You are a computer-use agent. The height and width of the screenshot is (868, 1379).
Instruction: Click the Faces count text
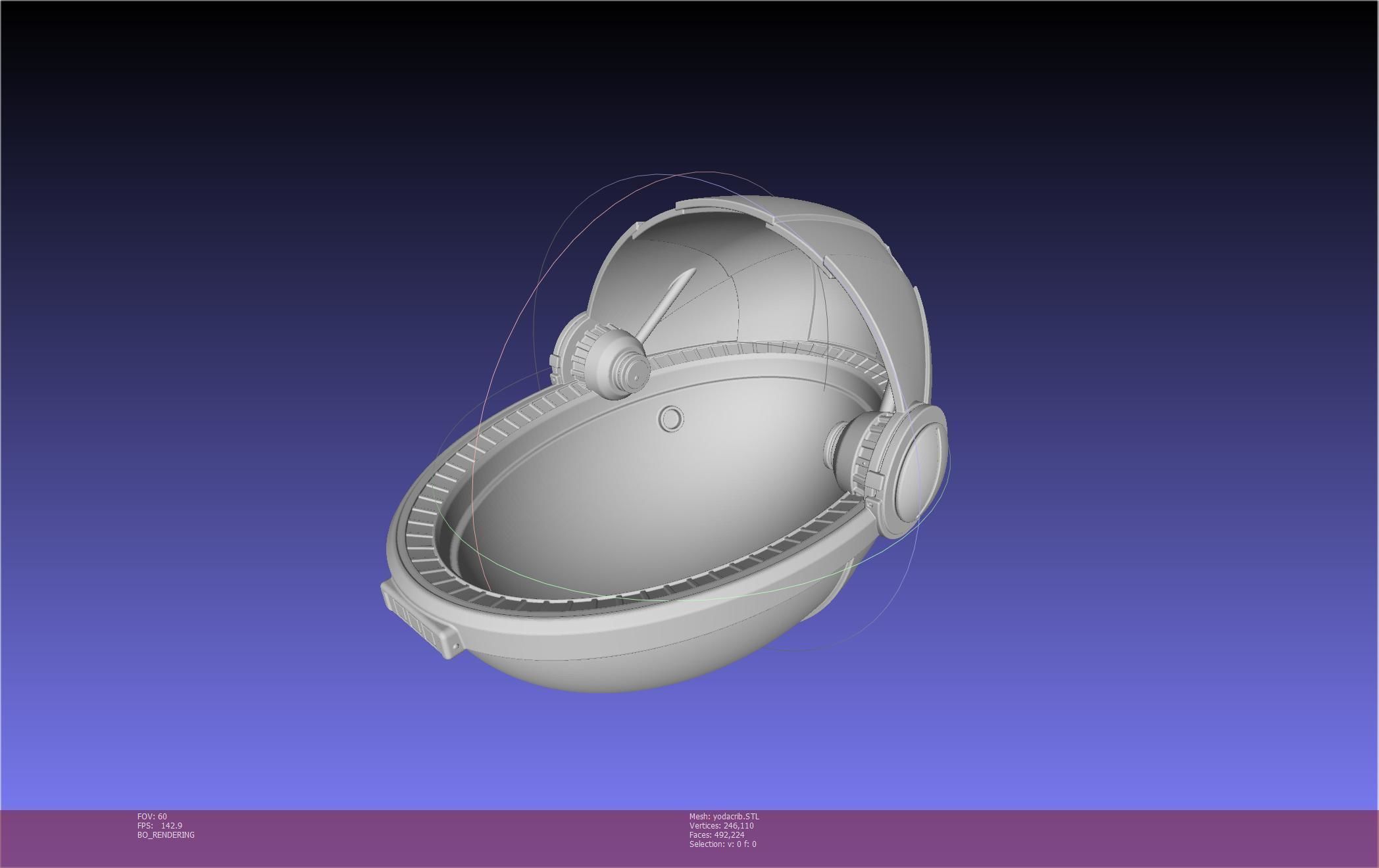click(x=716, y=835)
